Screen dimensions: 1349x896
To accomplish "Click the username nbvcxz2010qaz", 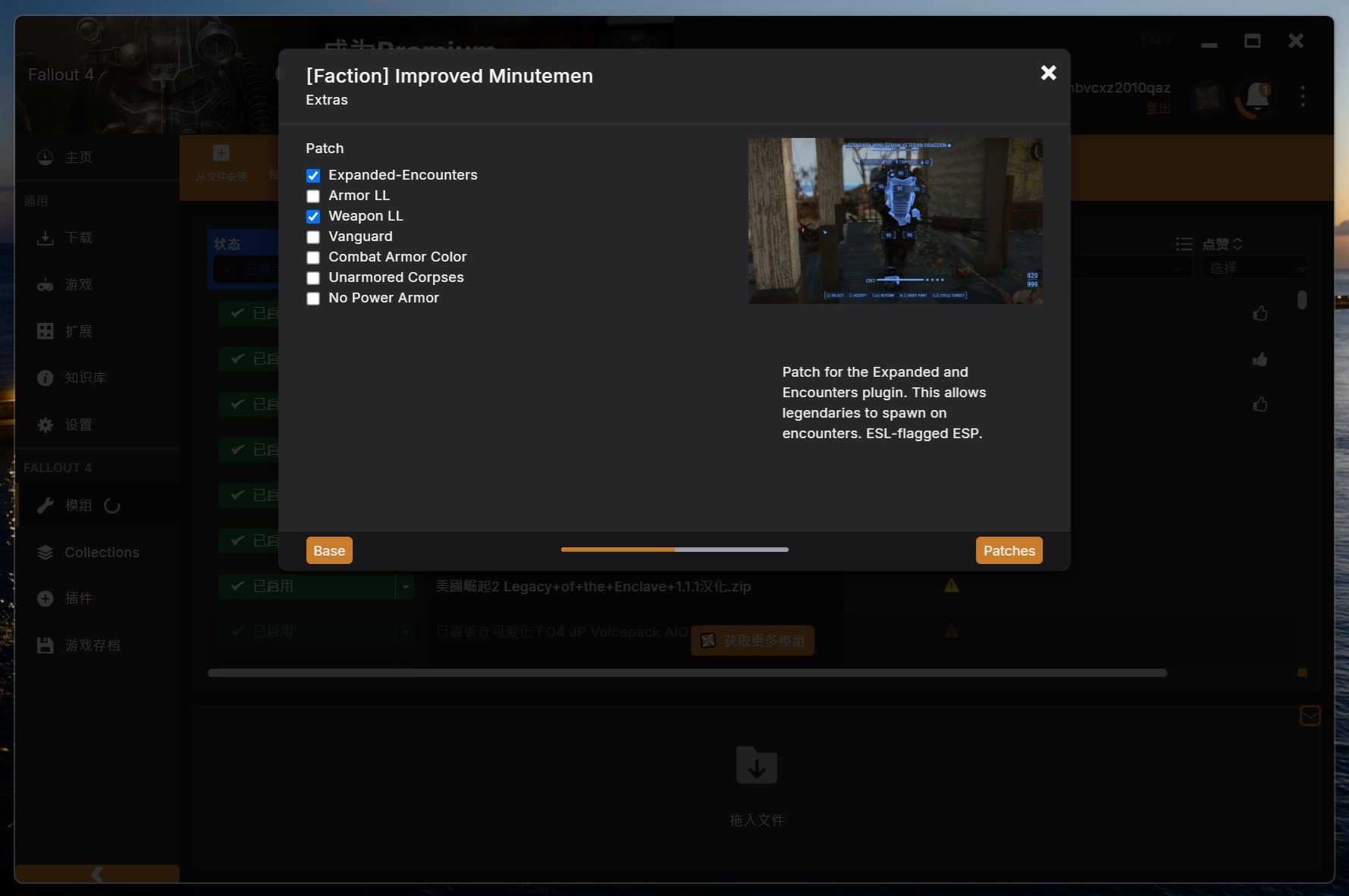I will (1121, 88).
